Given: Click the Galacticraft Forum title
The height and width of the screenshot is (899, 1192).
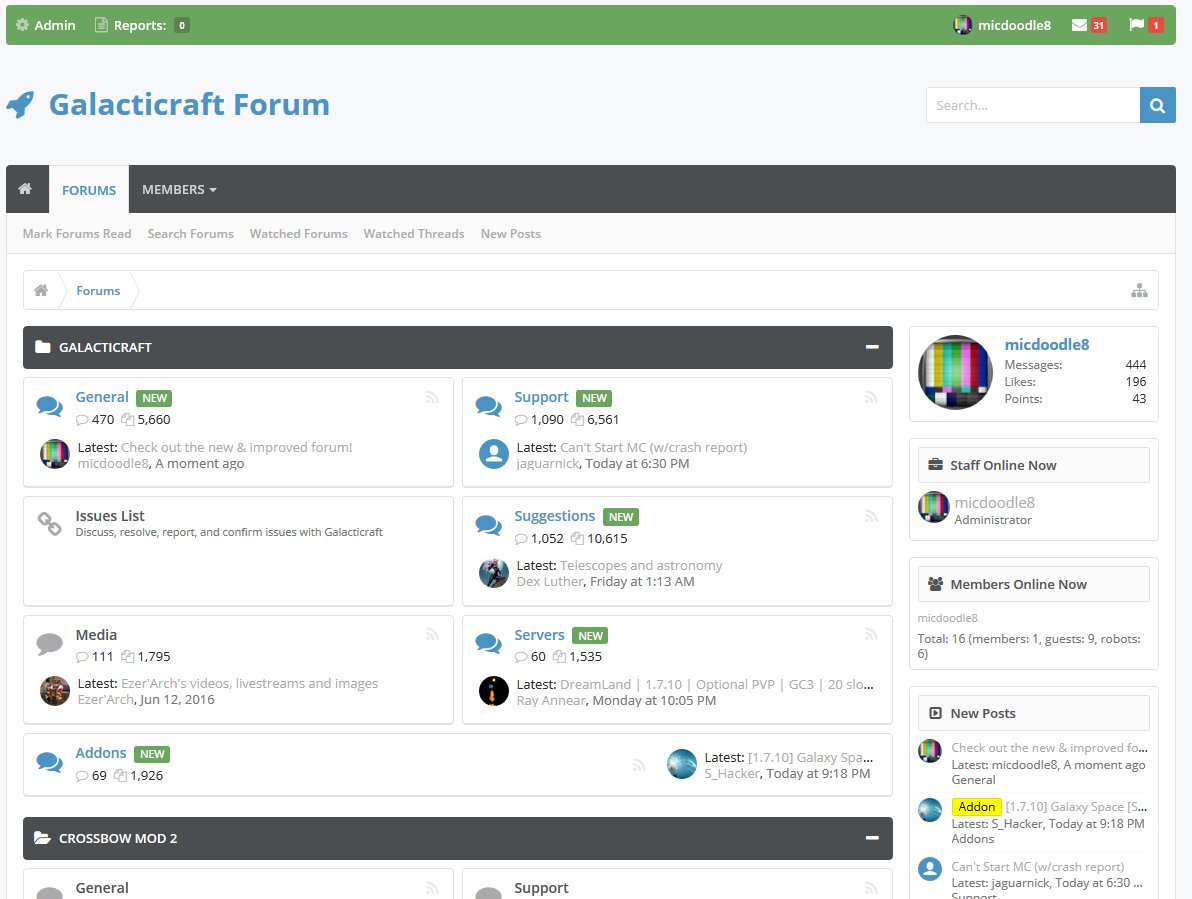Looking at the screenshot, I should 189,104.
